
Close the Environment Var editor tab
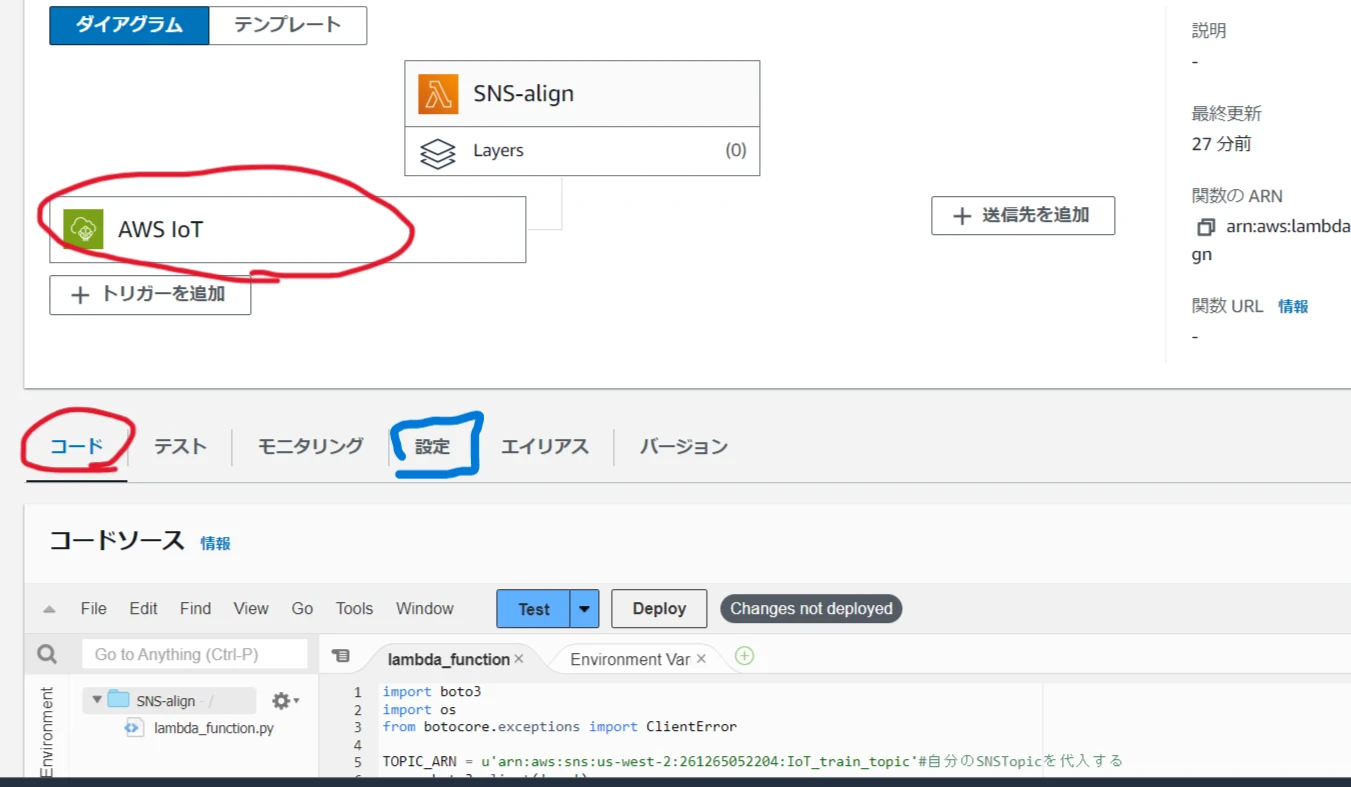click(701, 659)
